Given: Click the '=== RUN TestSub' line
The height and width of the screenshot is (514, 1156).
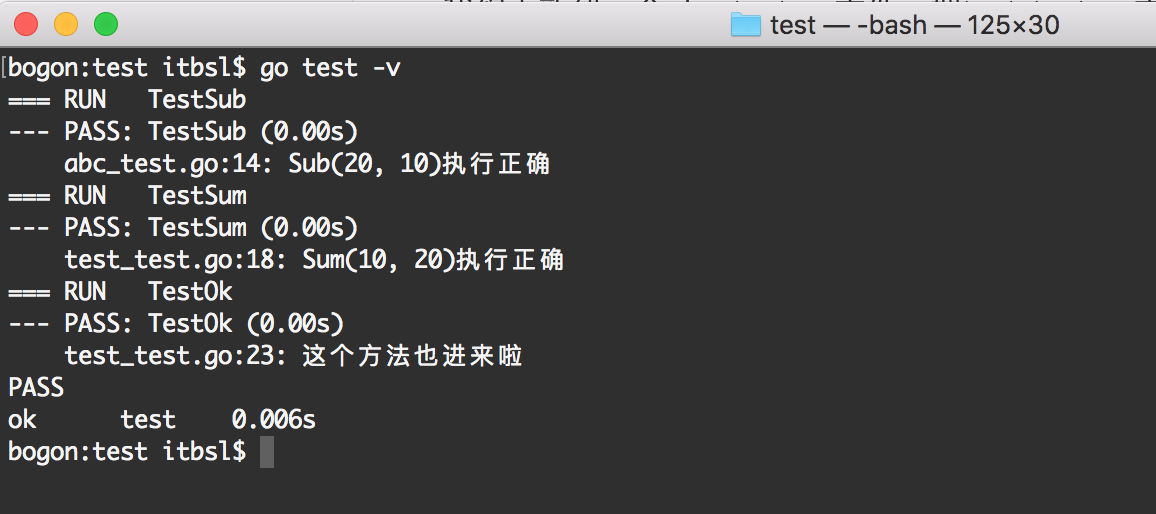Looking at the screenshot, I should coord(127,100).
